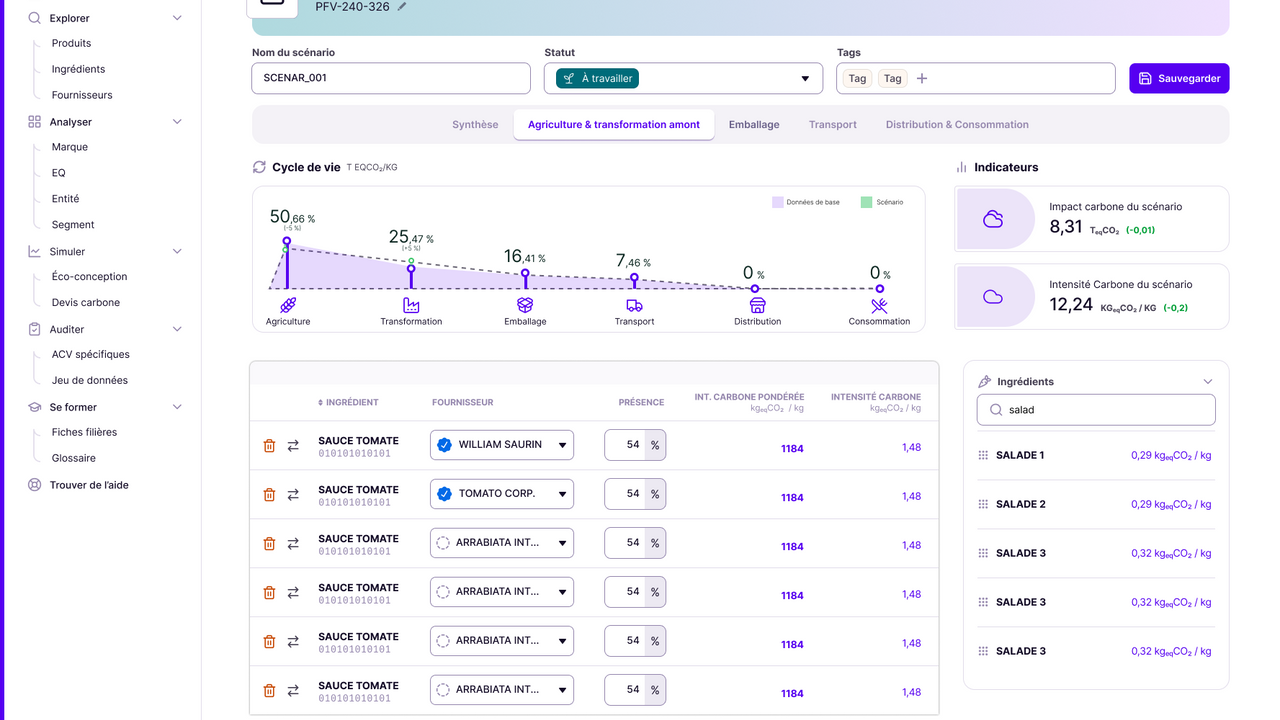Click the Agriculture icon in lifecycle chart
The width and height of the screenshot is (1280, 720).
(288, 305)
